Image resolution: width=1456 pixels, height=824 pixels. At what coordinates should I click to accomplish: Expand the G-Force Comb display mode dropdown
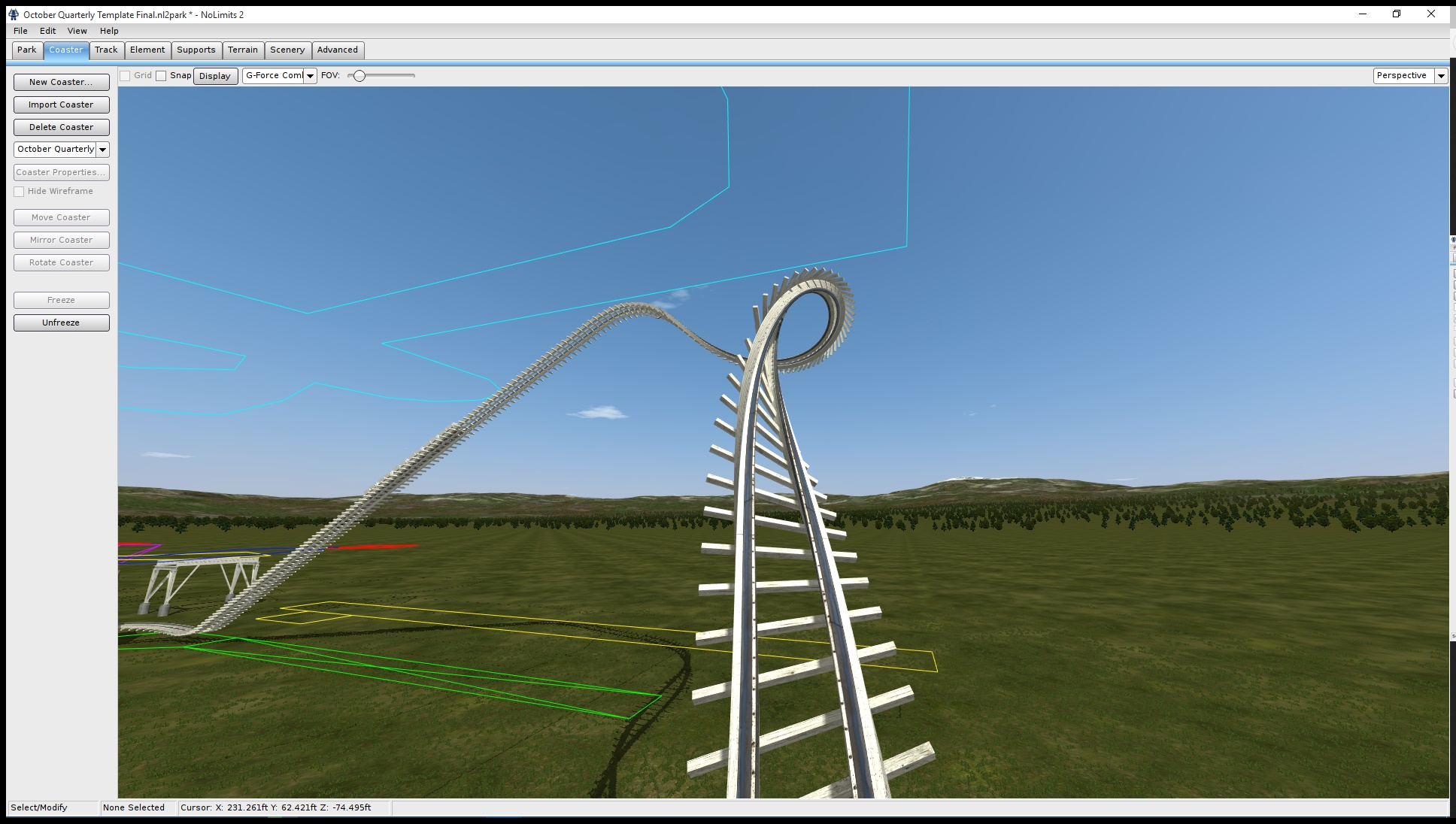(310, 76)
